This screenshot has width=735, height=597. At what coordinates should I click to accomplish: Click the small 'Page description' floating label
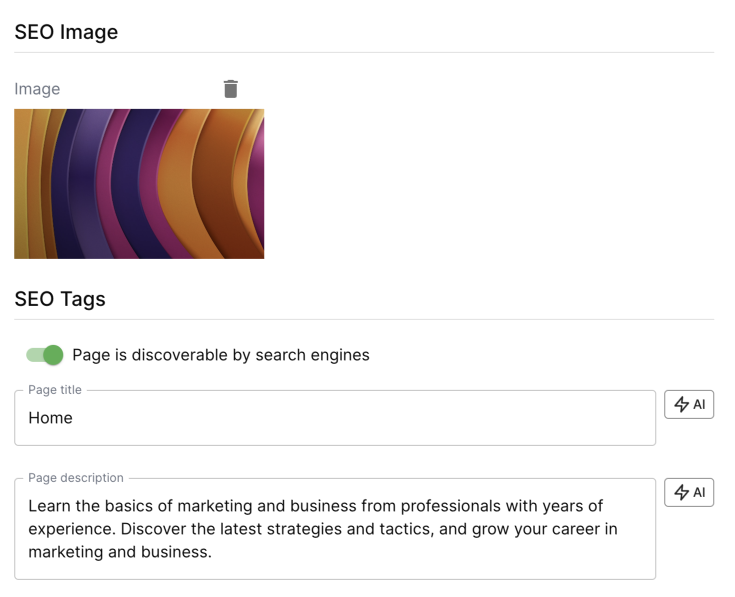click(x=76, y=478)
